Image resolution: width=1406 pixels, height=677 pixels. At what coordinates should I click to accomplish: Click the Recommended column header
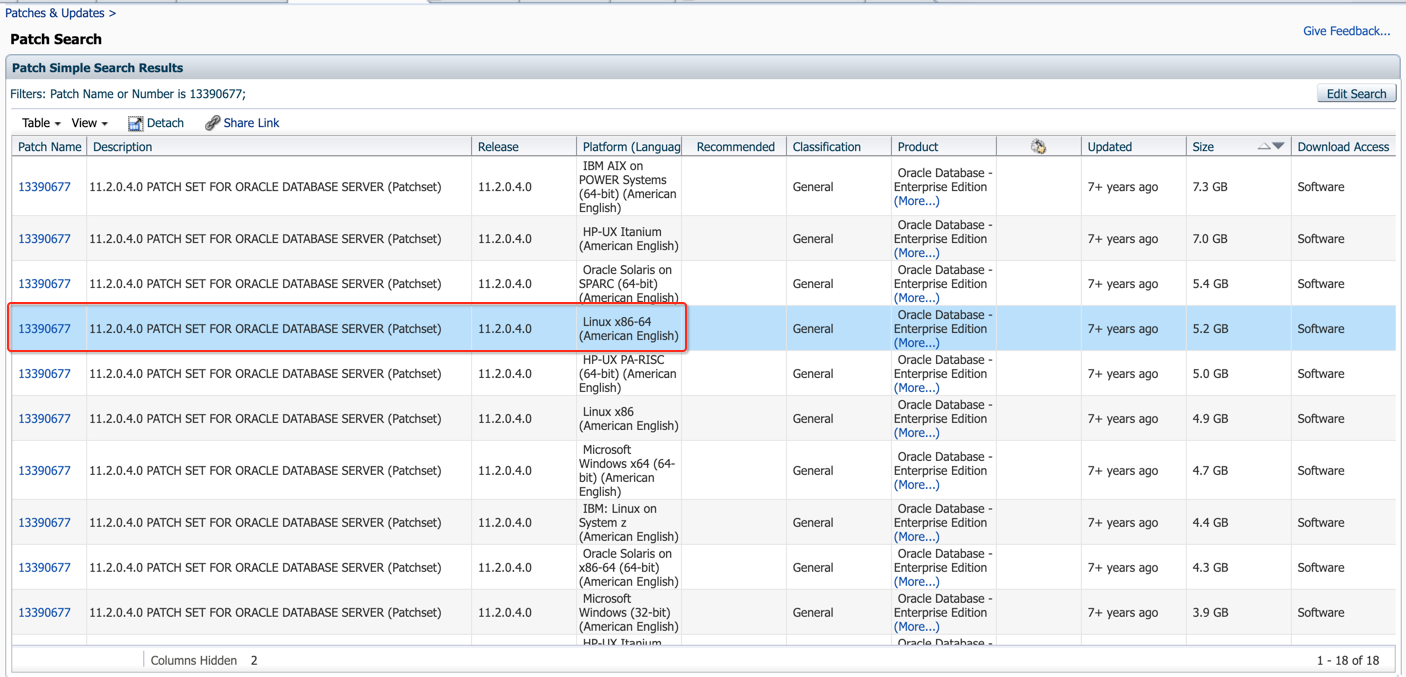coord(736,147)
